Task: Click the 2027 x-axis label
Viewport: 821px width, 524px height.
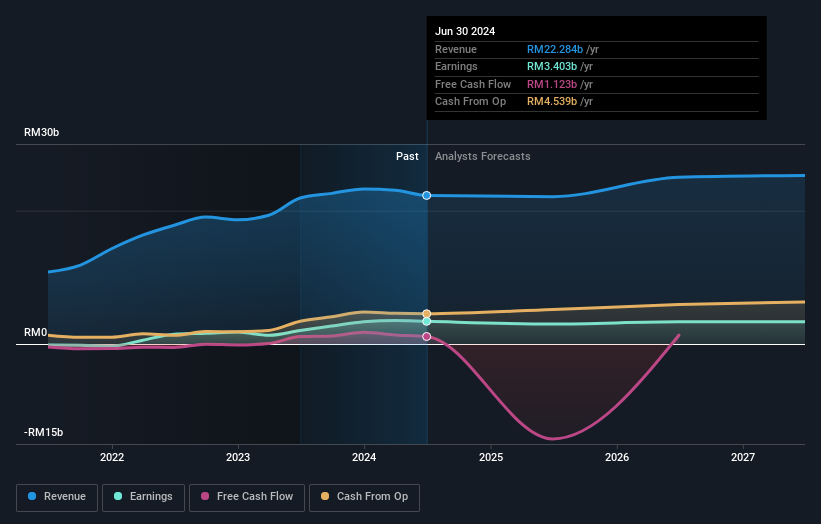Action: (x=742, y=457)
